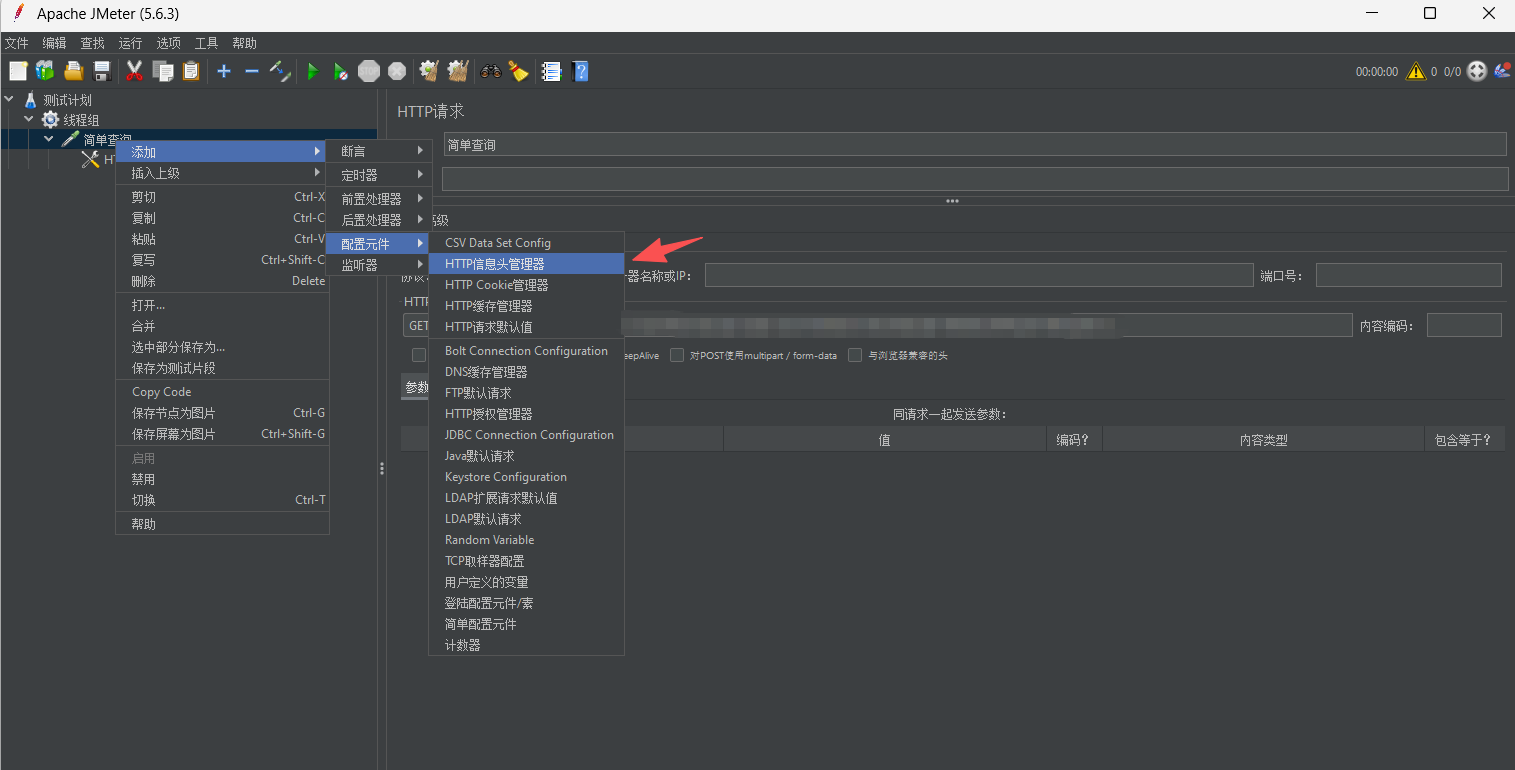Open the Help question mark icon

click(x=580, y=71)
